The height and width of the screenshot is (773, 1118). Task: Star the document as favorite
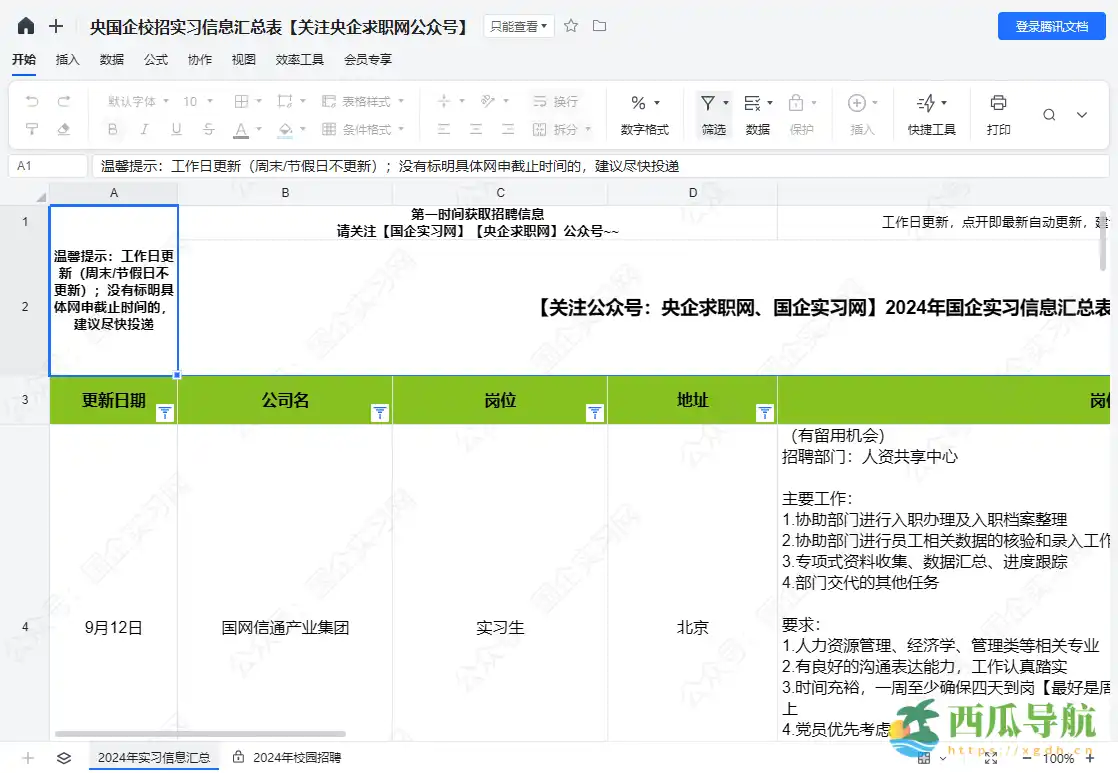(x=571, y=26)
